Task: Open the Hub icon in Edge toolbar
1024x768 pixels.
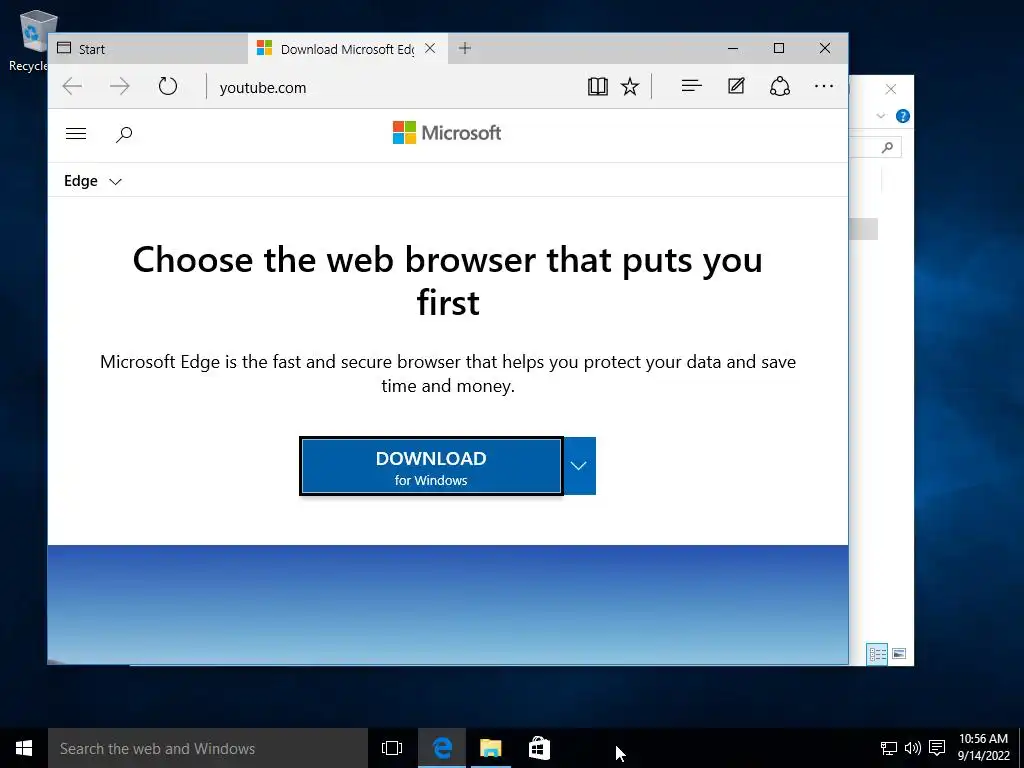Action: [691, 86]
